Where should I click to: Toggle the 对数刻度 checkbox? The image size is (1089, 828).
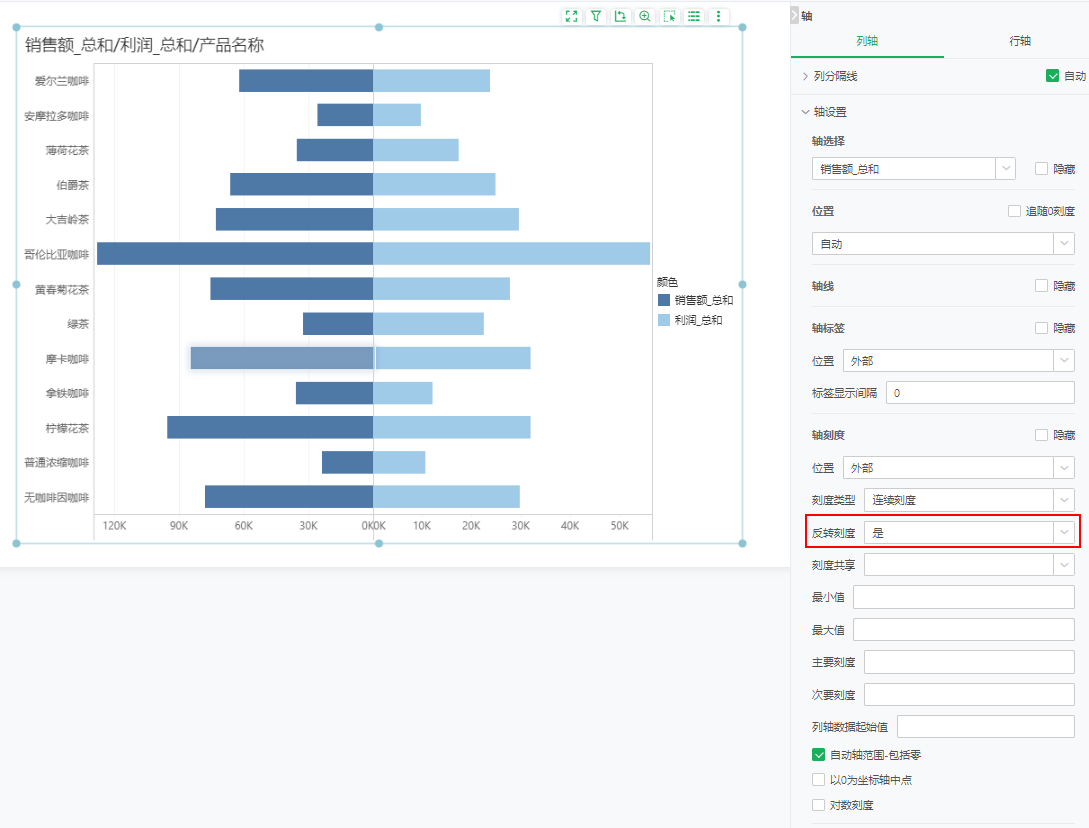tap(819, 805)
